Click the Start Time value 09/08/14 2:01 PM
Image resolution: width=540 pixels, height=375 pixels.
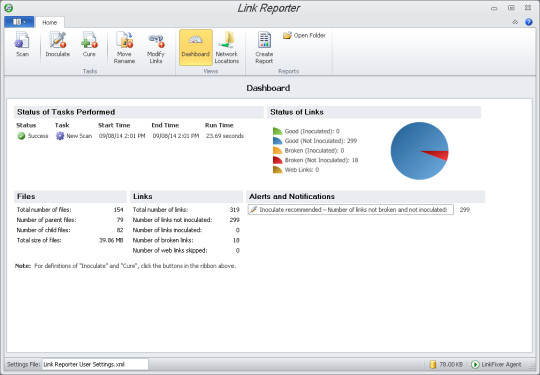(x=122, y=136)
